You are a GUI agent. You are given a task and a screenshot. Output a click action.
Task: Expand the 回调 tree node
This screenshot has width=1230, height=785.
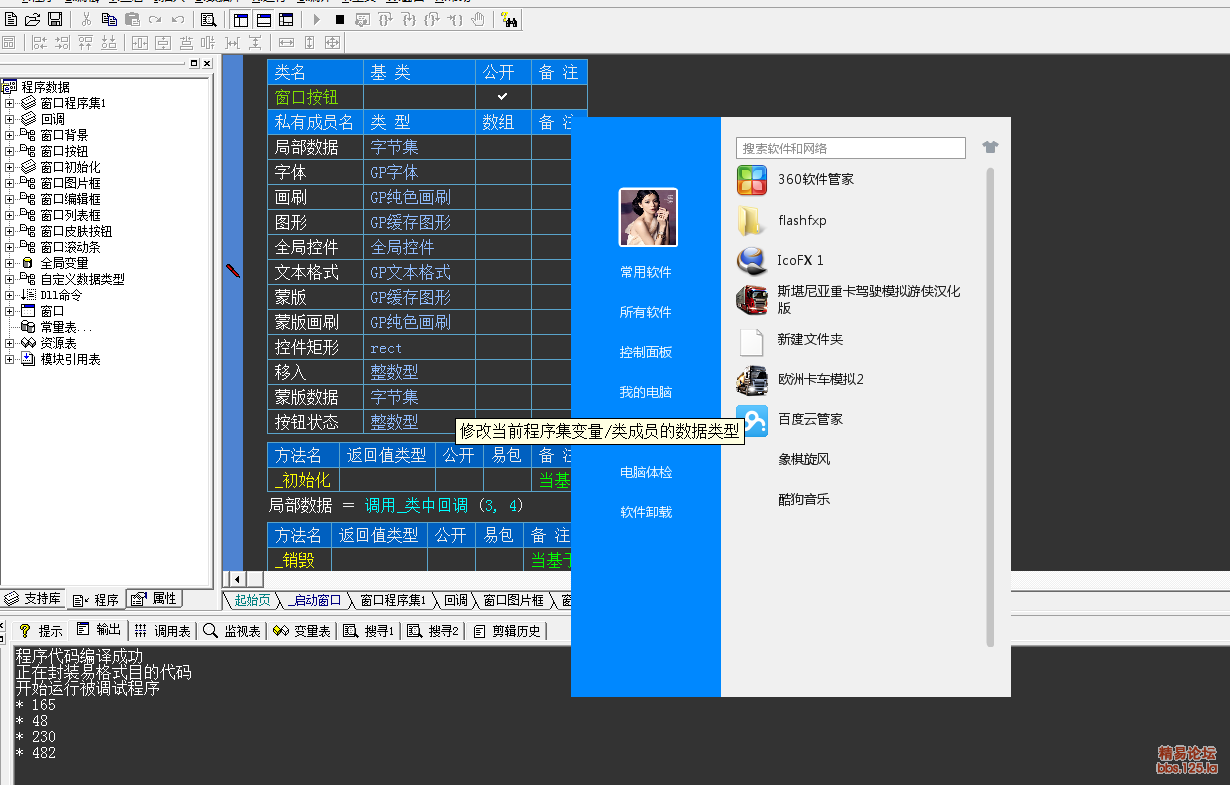click(x=10, y=119)
